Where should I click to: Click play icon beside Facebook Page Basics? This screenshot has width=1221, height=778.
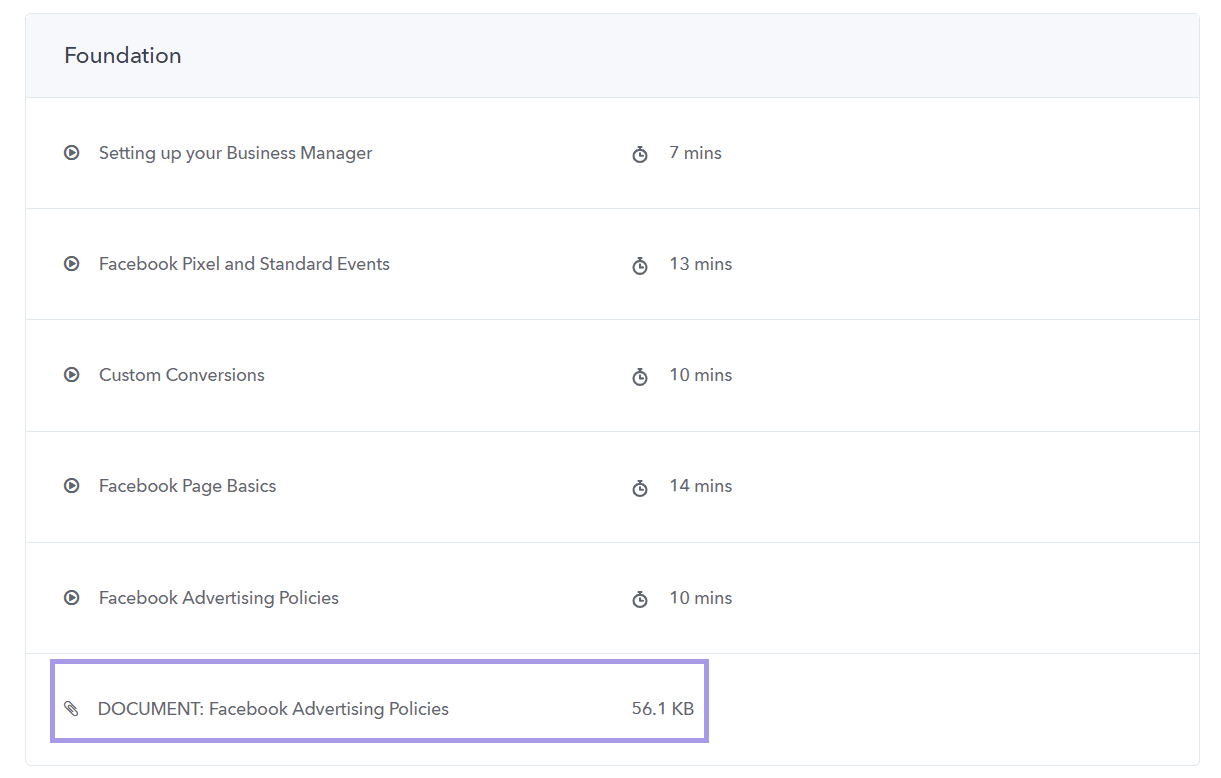click(71, 486)
